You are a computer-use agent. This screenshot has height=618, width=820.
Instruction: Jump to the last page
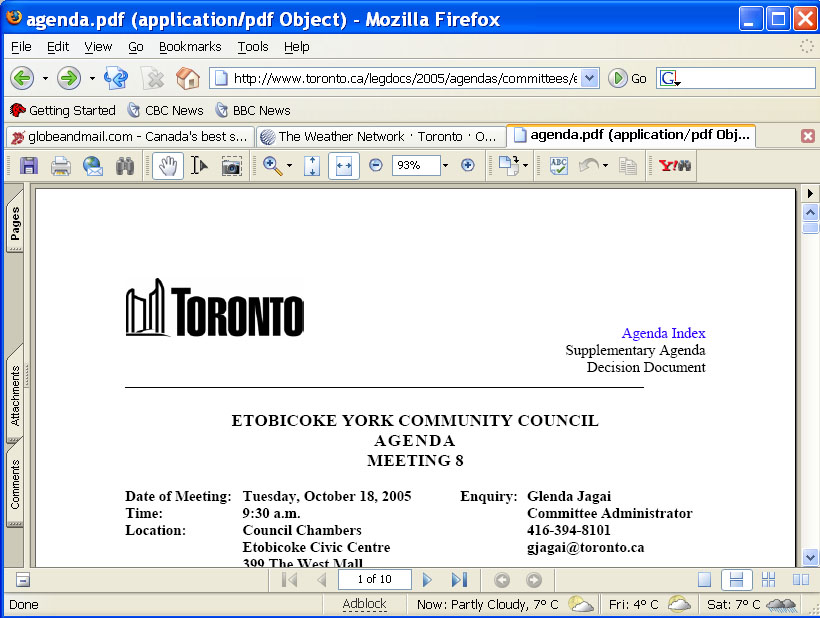(x=459, y=579)
